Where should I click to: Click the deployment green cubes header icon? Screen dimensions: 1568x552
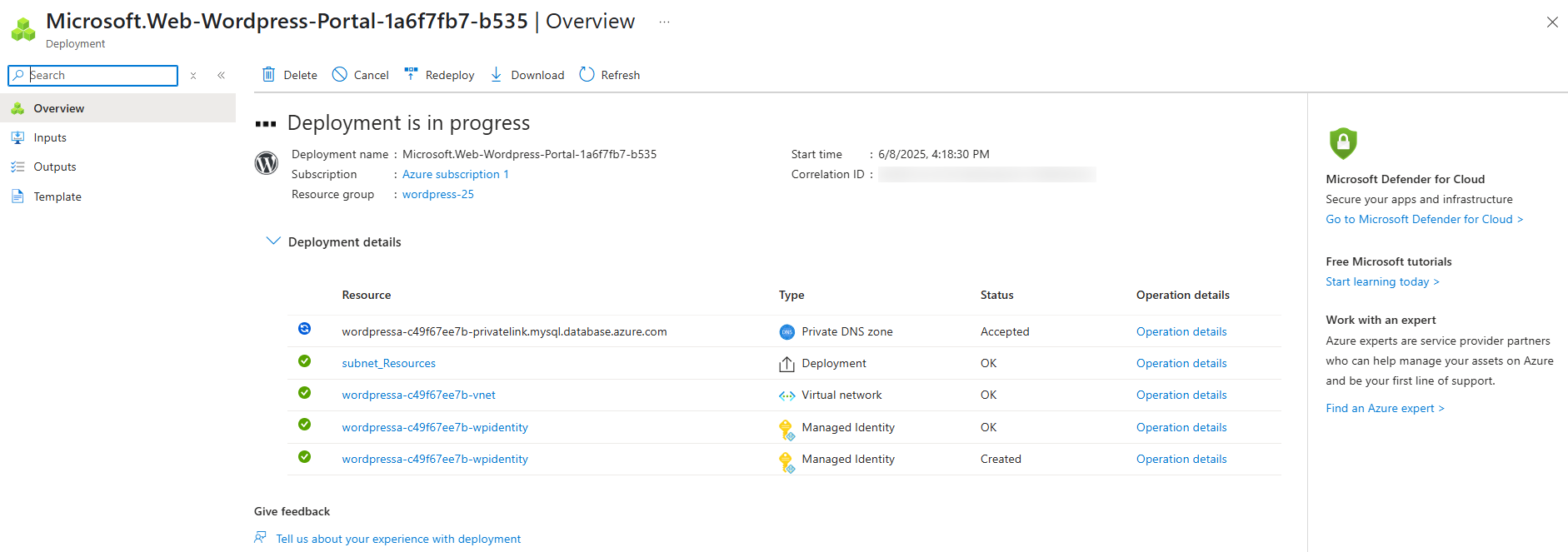pyautogui.click(x=23, y=29)
